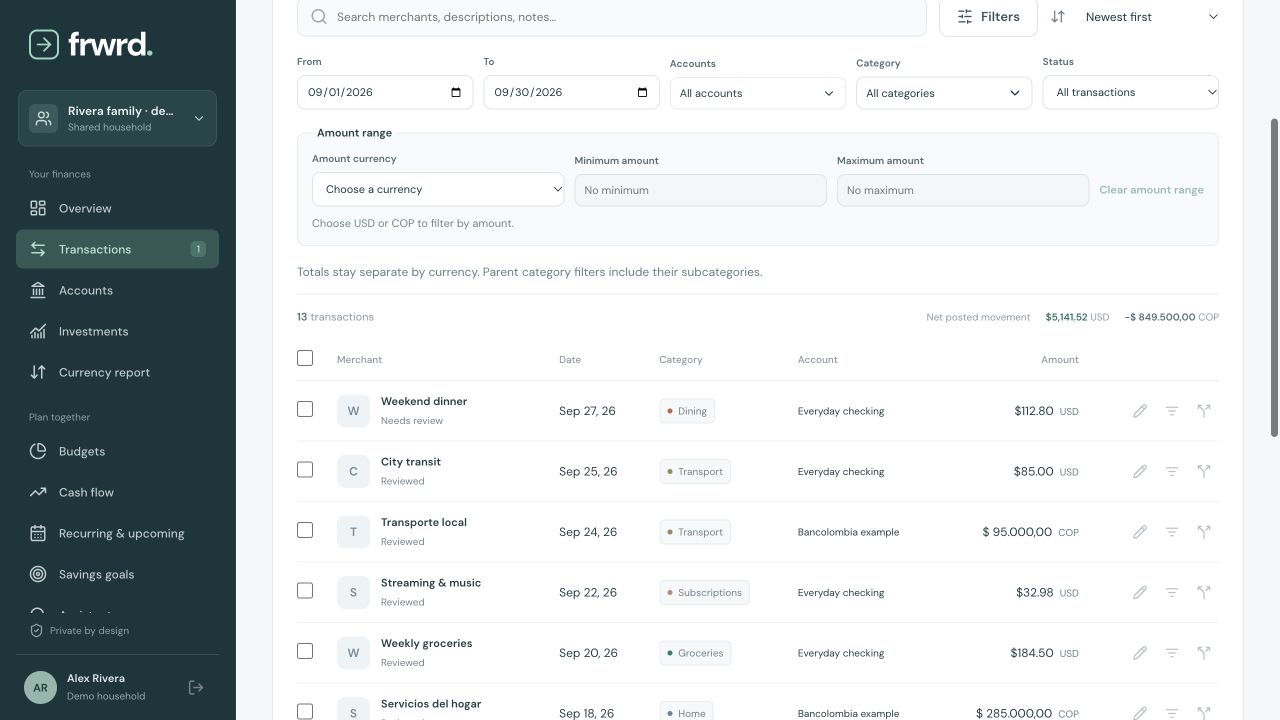
Task: Check the Weekly groceries row checkbox
Action: tap(305, 651)
